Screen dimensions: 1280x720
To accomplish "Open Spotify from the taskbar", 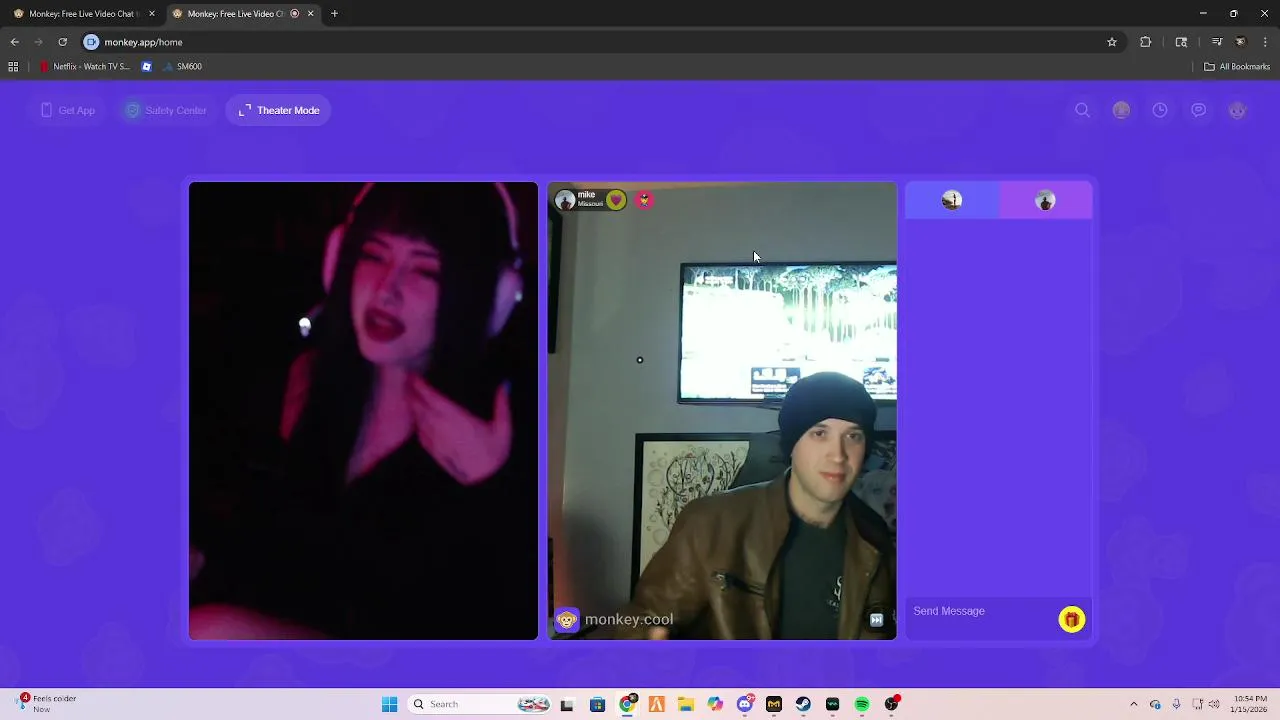I will point(862,704).
